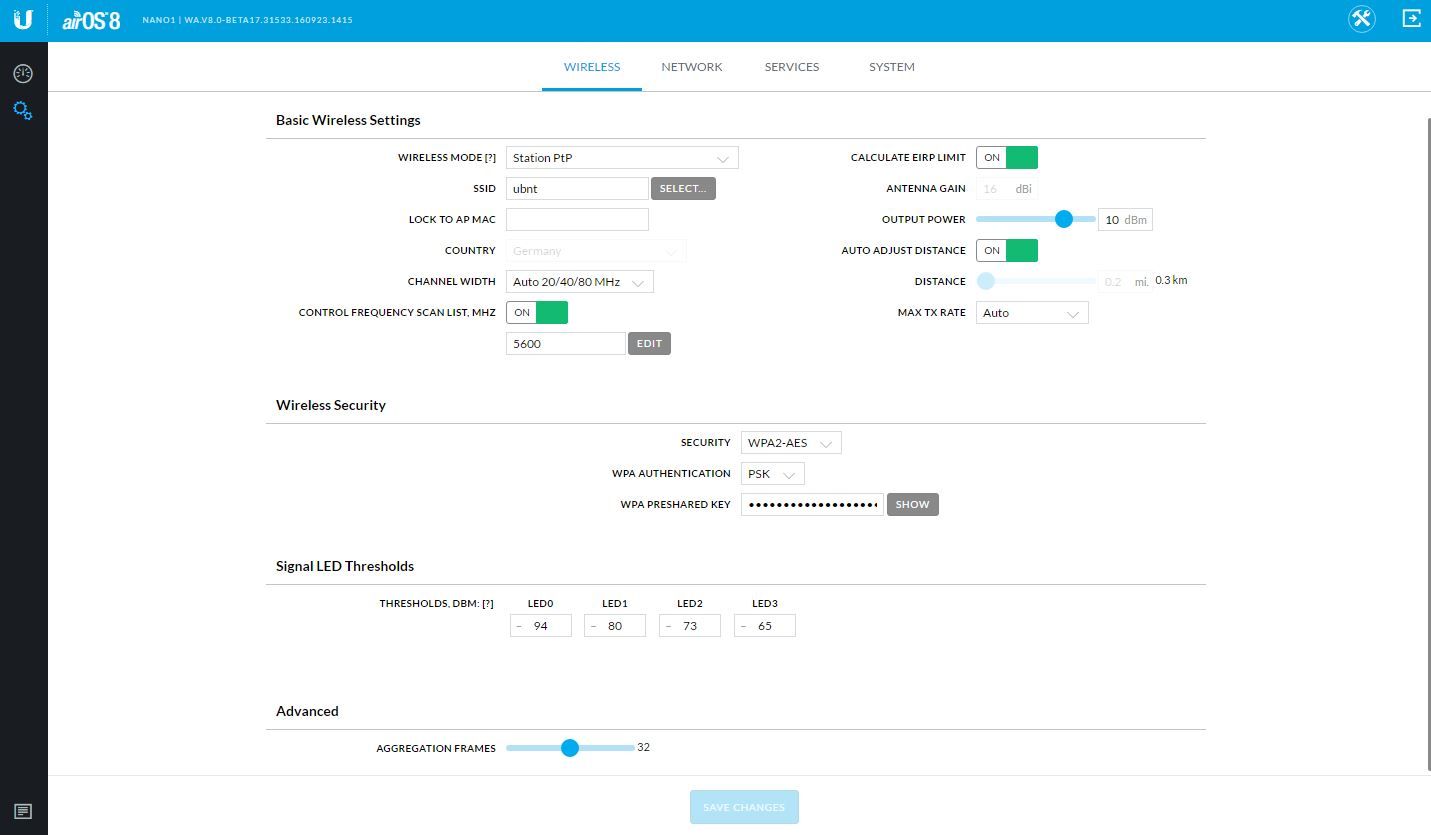1431x835 pixels.
Task: Show the WPA preshared key
Action: 912,504
